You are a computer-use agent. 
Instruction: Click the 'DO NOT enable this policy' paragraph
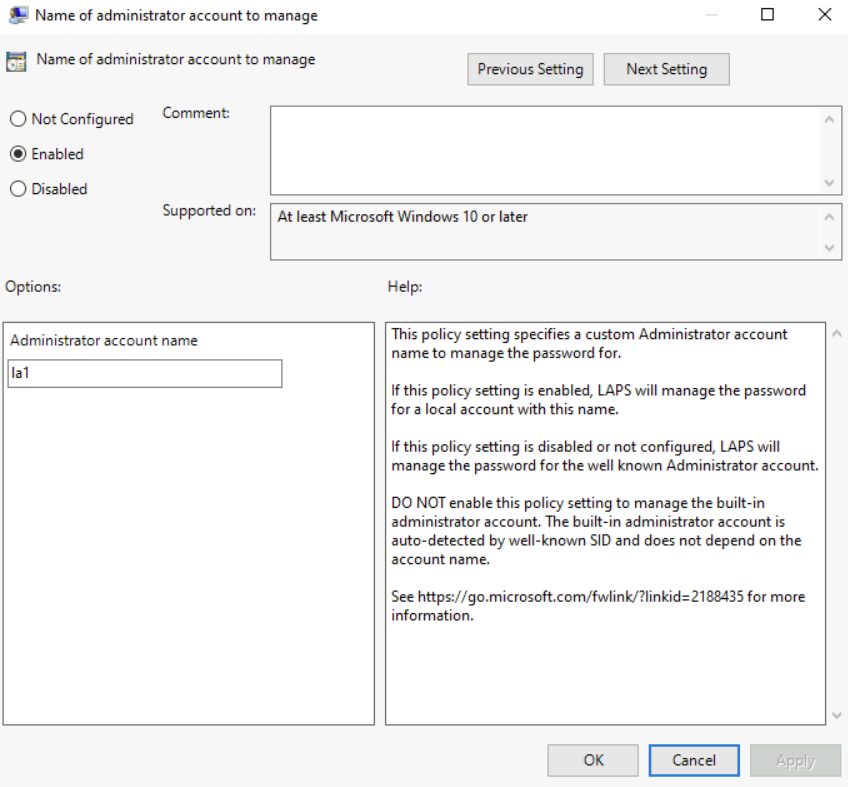click(x=596, y=531)
